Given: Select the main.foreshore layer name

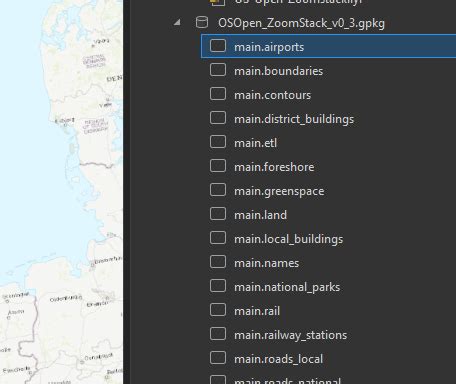Looking at the screenshot, I should pos(274,167).
